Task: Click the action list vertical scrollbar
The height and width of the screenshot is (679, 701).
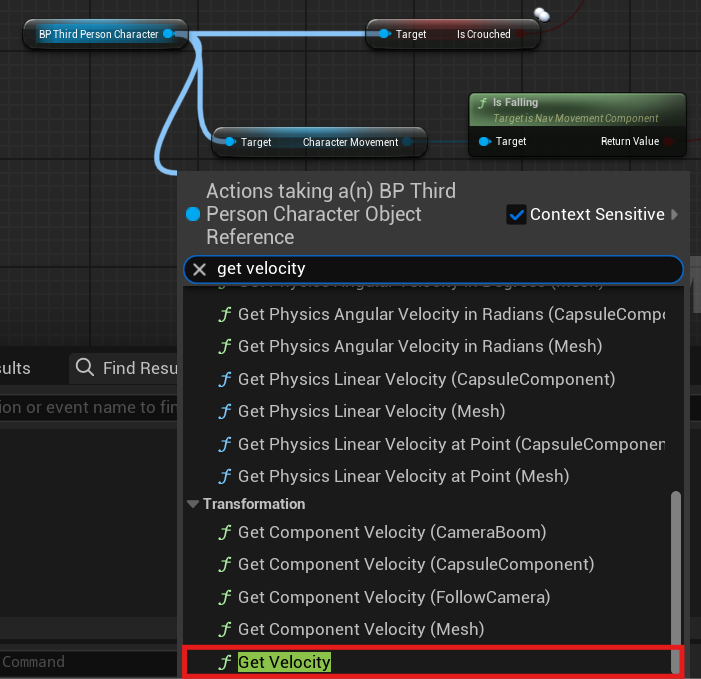Action: [x=676, y=581]
